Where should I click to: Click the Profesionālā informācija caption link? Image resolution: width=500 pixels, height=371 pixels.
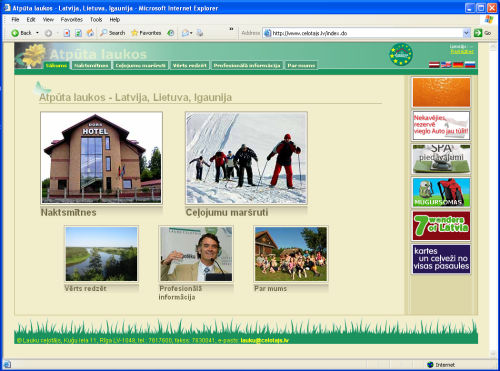pos(180,293)
